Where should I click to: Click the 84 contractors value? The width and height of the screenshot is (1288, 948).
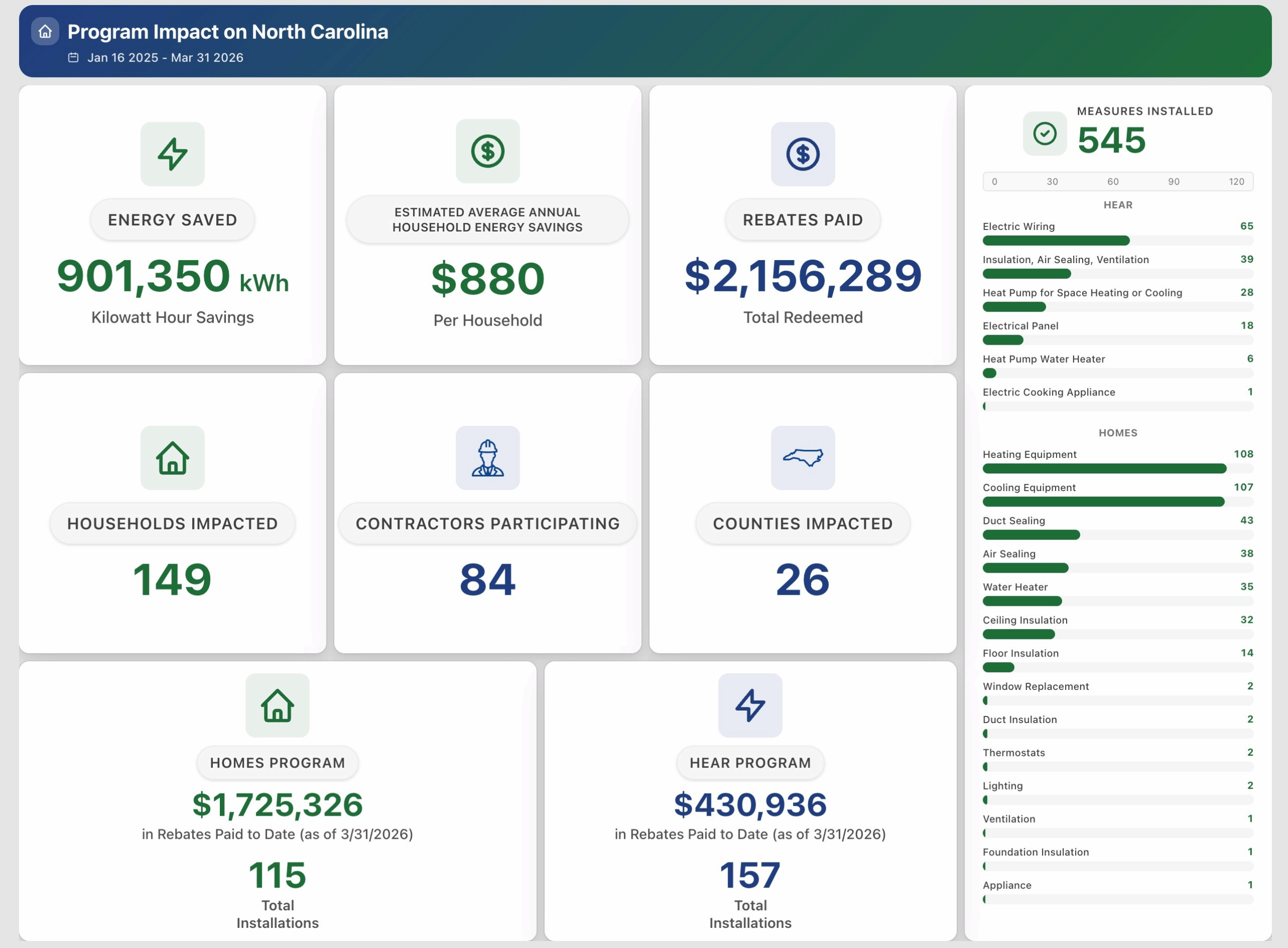coord(488,579)
